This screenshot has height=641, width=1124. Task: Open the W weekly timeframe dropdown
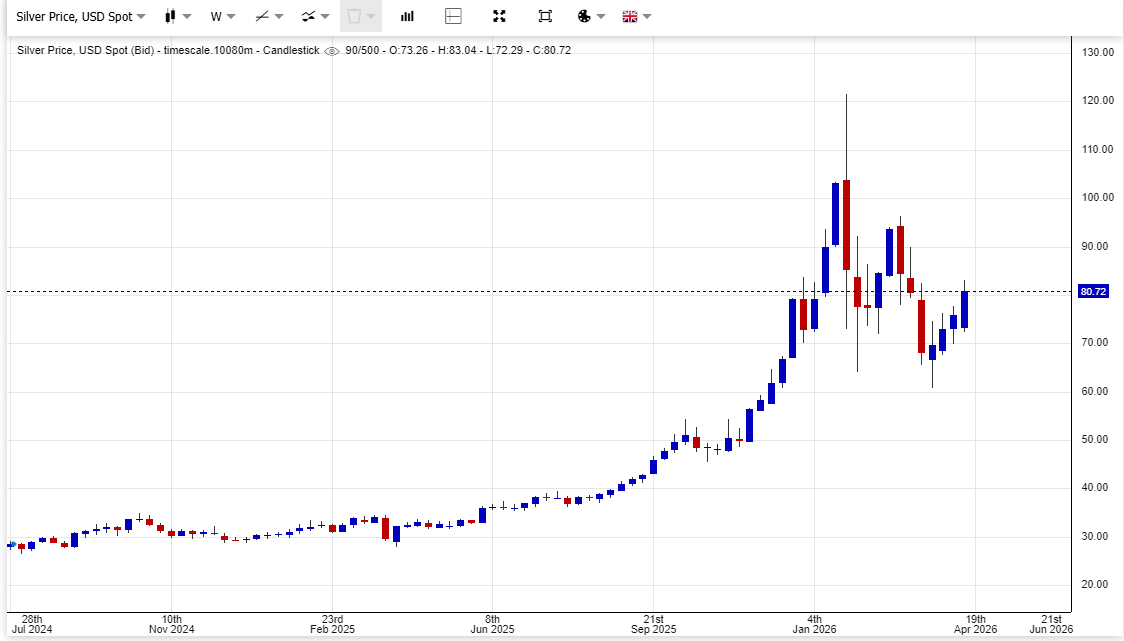click(222, 16)
